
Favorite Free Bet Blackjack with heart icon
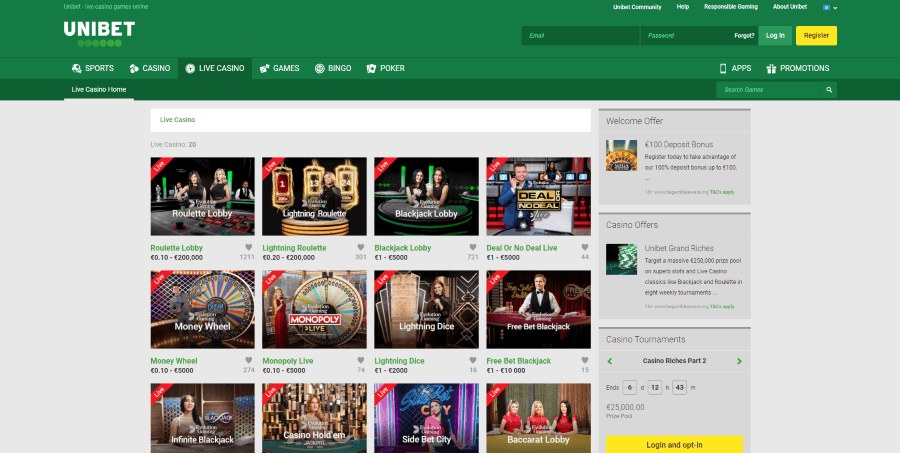click(x=584, y=361)
